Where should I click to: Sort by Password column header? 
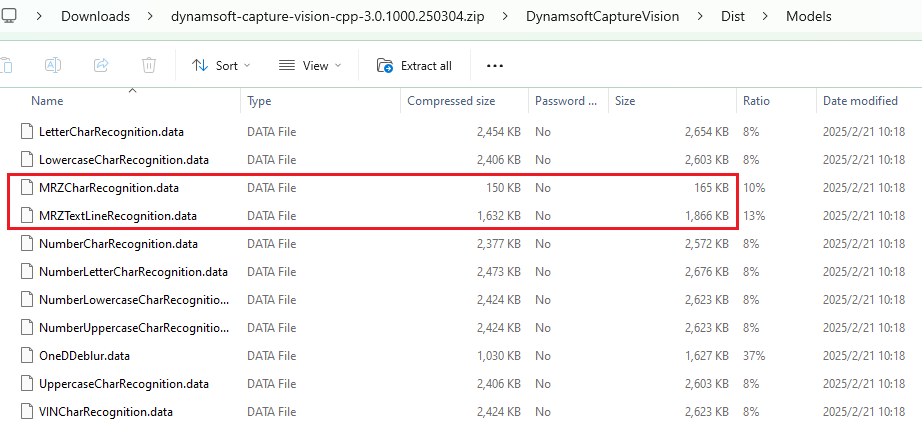(567, 101)
